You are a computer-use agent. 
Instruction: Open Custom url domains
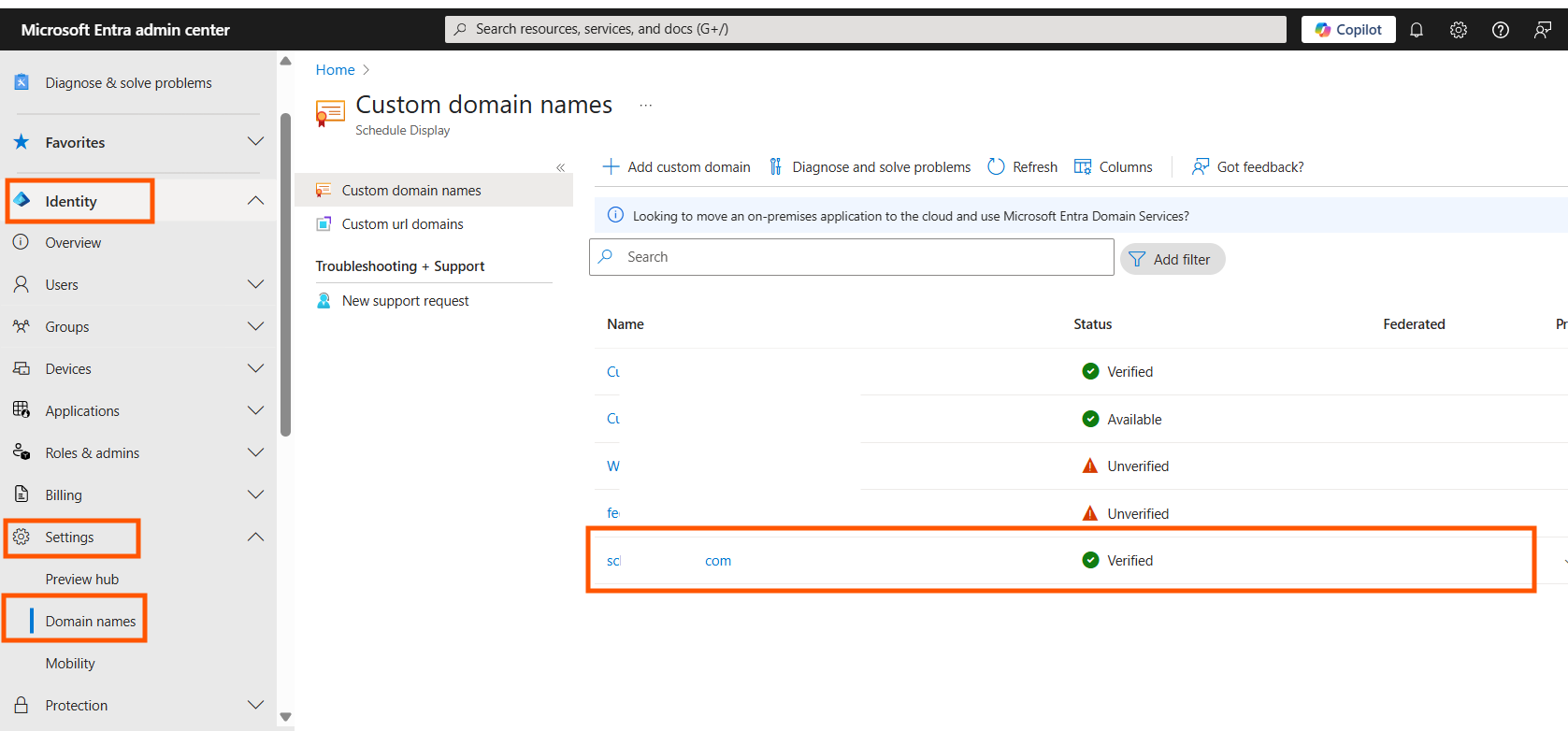coord(402,224)
